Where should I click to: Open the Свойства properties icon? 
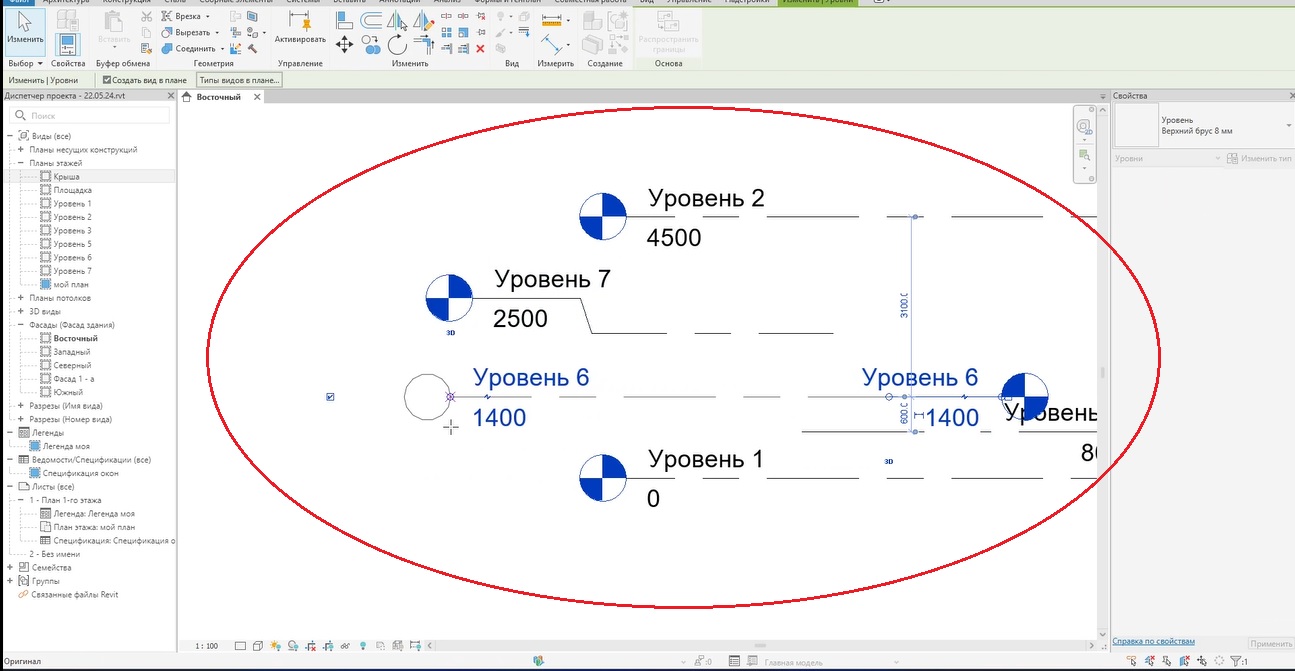68,45
